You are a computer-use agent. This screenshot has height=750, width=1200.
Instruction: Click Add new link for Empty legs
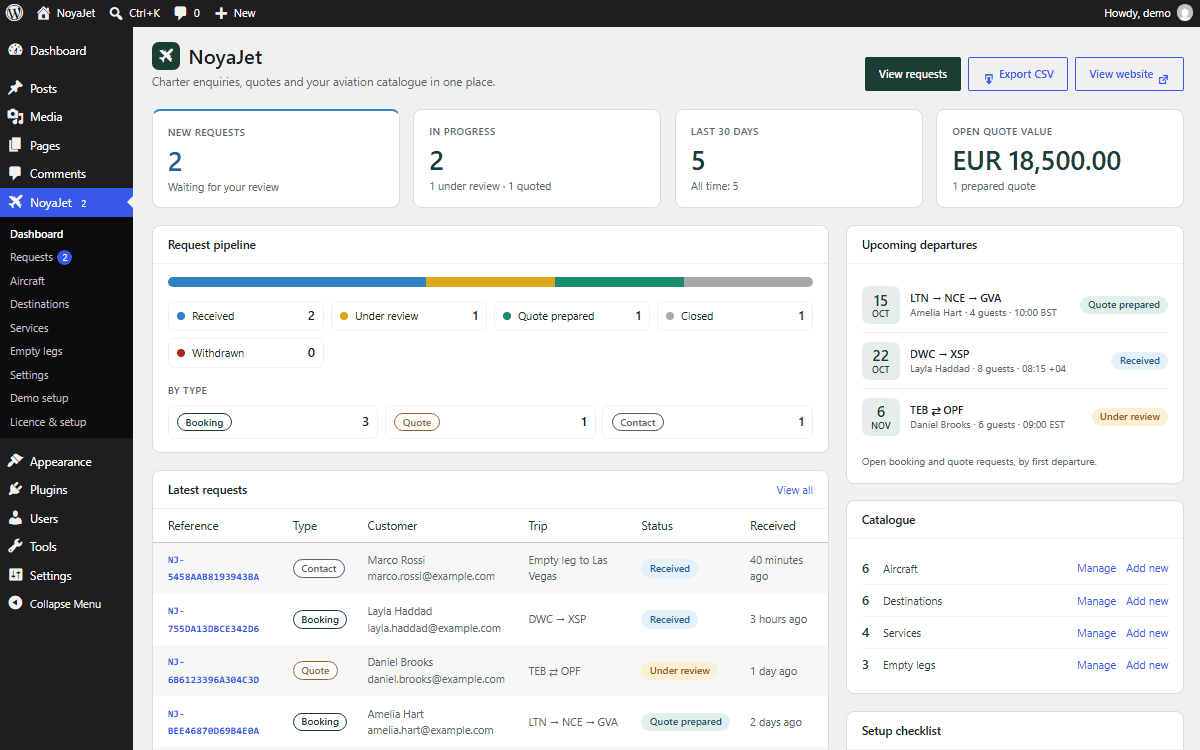[1147, 664]
